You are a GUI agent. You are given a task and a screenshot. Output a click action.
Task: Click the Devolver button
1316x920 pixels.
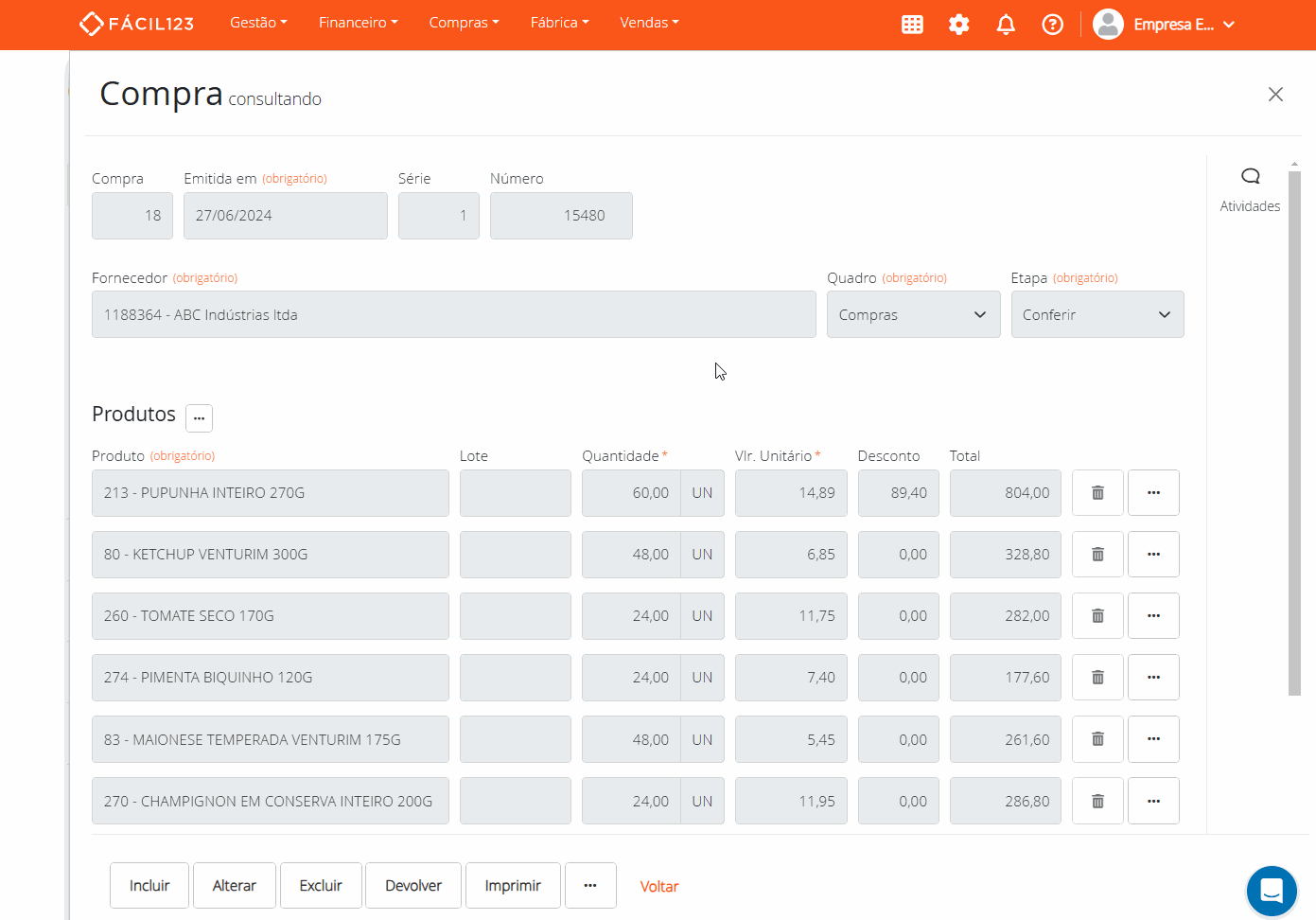(413, 886)
